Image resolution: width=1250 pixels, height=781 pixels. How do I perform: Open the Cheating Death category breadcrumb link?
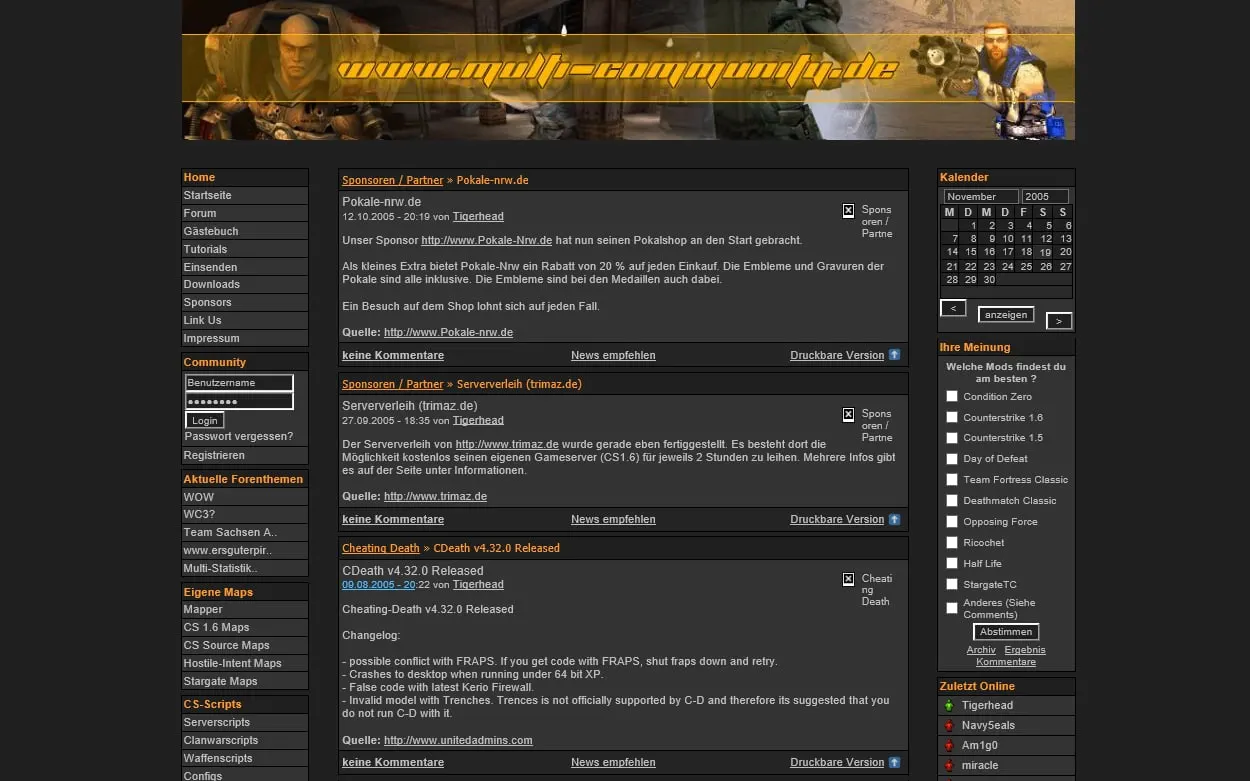[x=381, y=548]
